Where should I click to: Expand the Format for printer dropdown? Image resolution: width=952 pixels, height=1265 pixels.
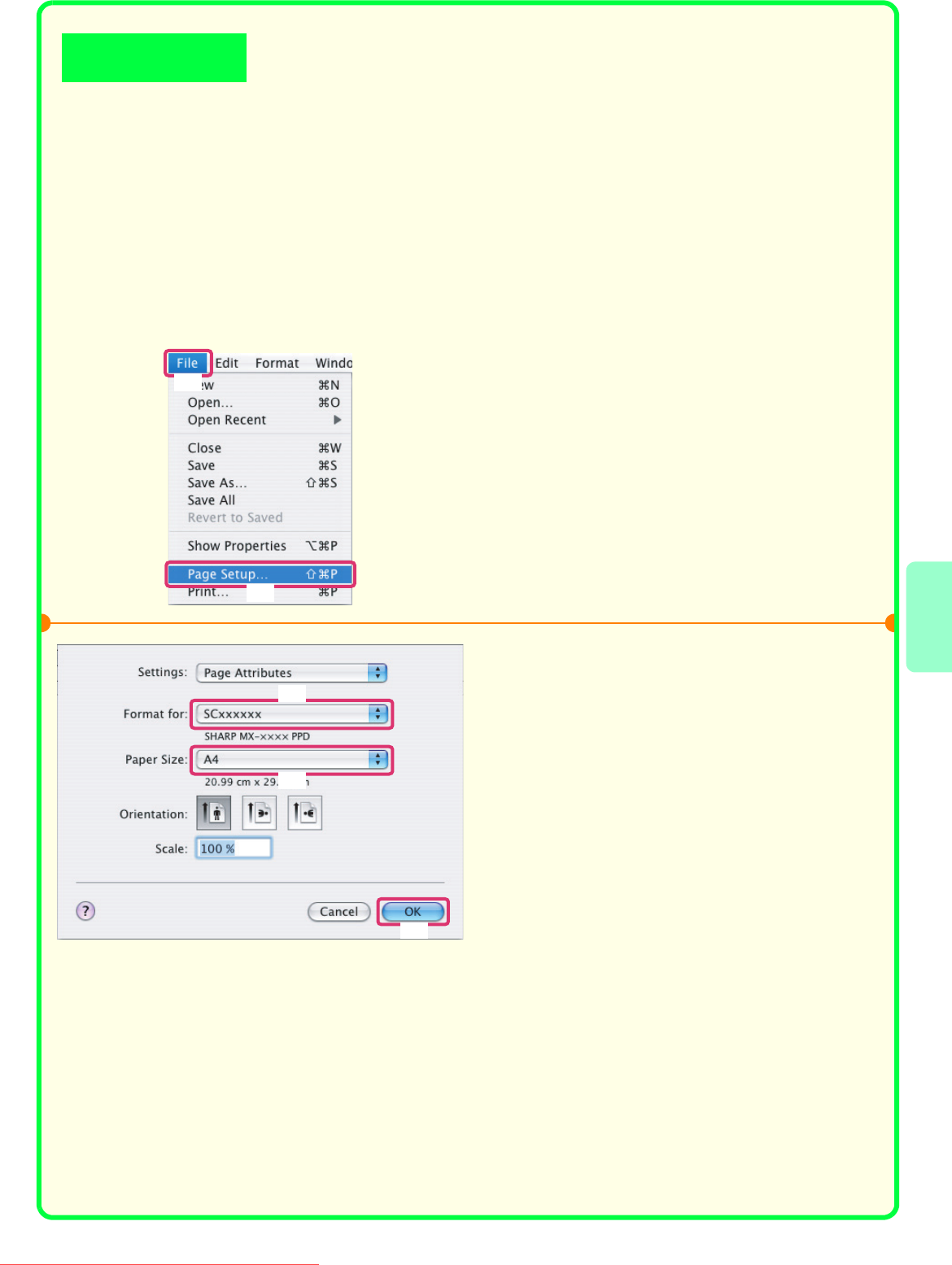pyautogui.click(x=291, y=714)
